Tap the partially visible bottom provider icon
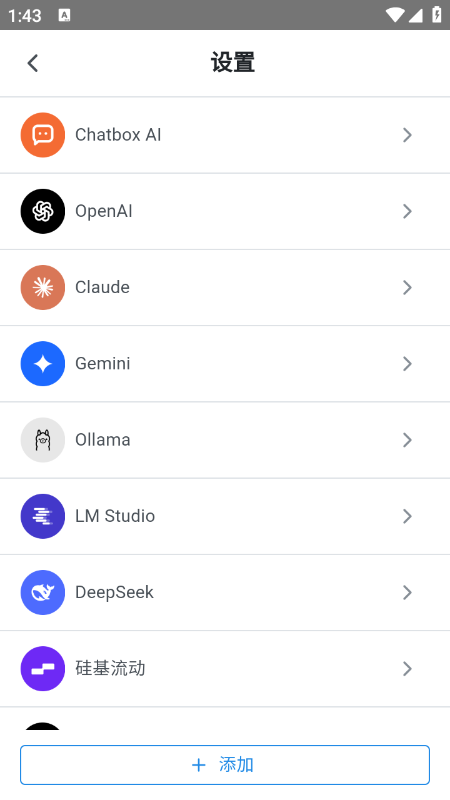The height and width of the screenshot is (800, 450). tap(43, 726)
